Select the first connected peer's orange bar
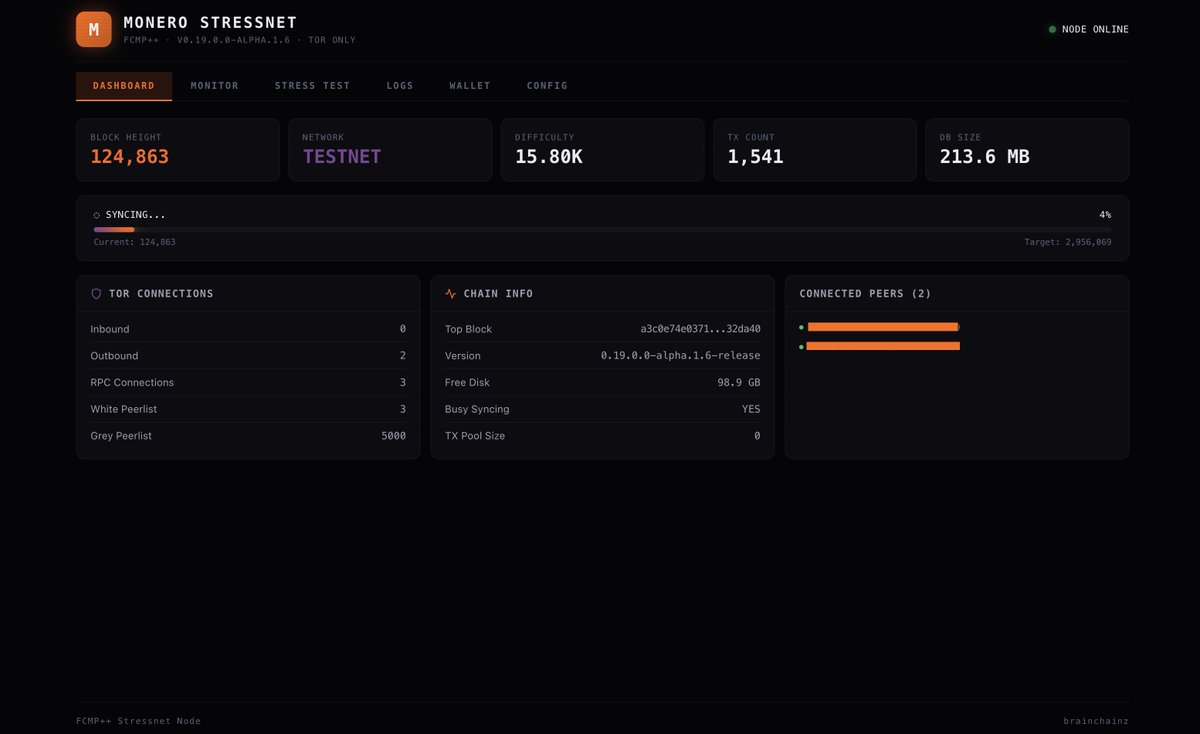Viewport: 1200px width, 734px height. (x=883, y=327)
